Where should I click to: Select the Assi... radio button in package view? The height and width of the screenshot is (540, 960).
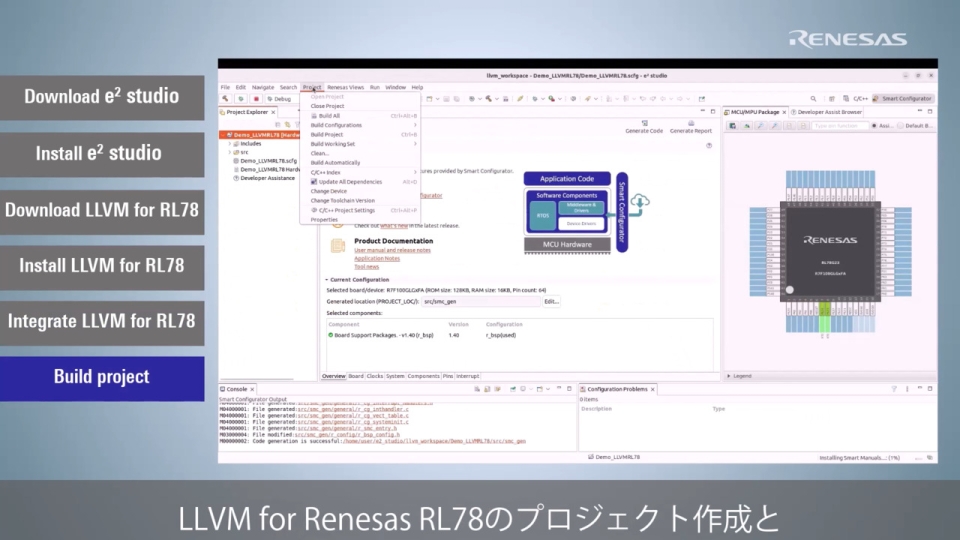pyautogui.click(x=875, y=126)
